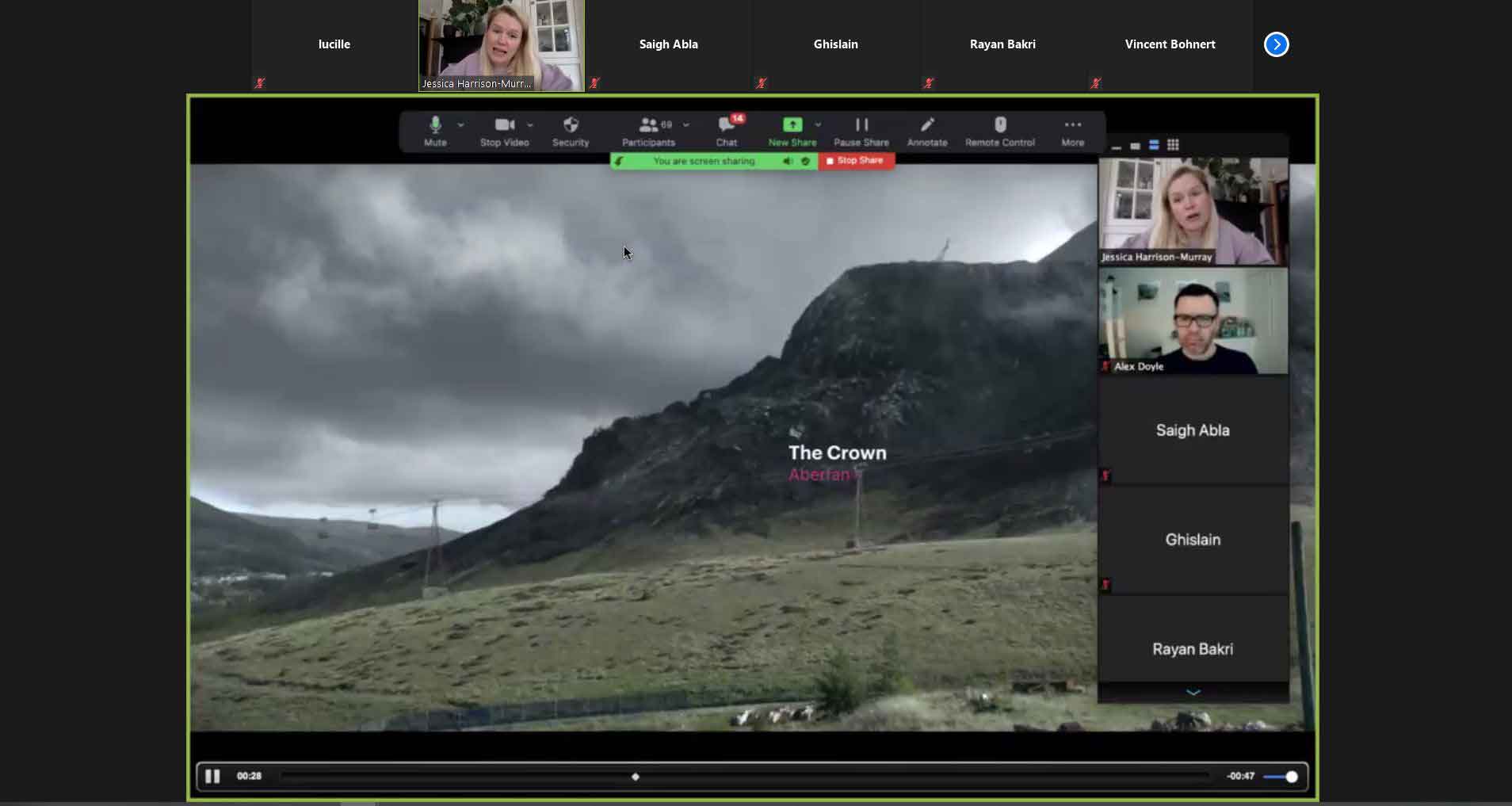Click Alex Doyle's video in floating panel
This screenshot has width=1512, height=806.
(1193, 321)
